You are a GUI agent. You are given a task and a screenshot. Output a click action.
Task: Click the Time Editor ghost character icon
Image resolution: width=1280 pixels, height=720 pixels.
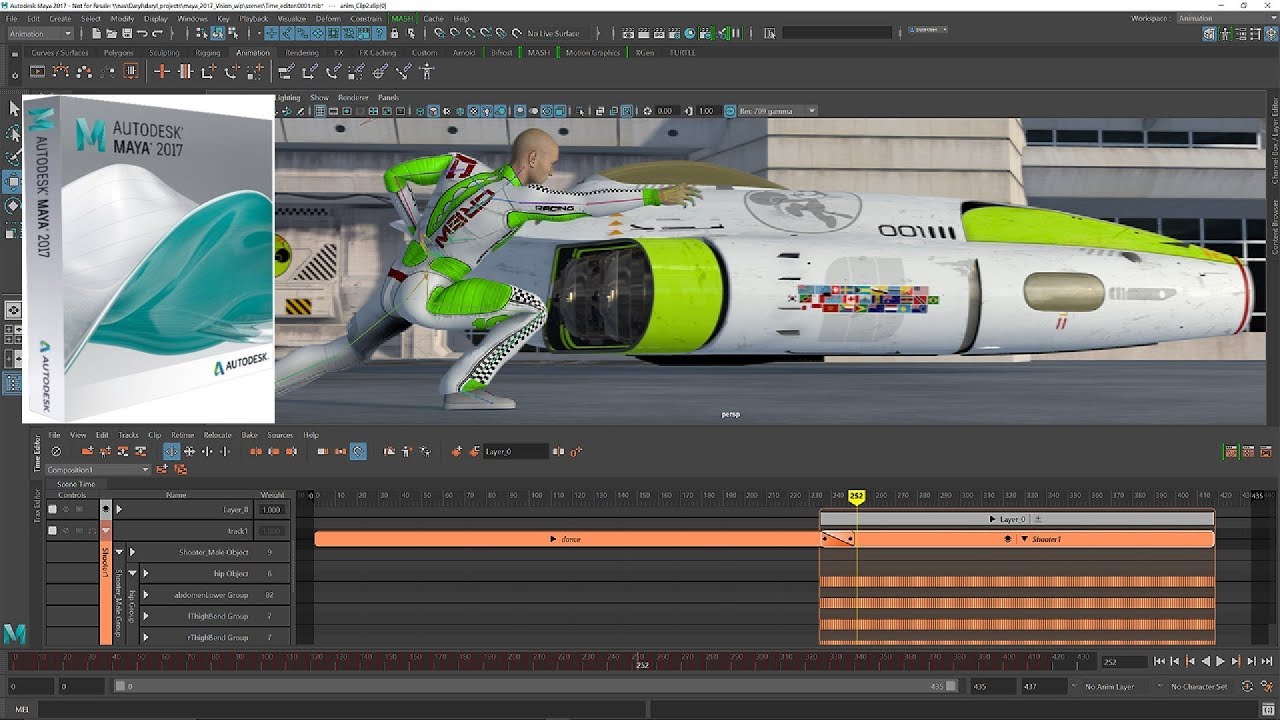tap(407, 451)
